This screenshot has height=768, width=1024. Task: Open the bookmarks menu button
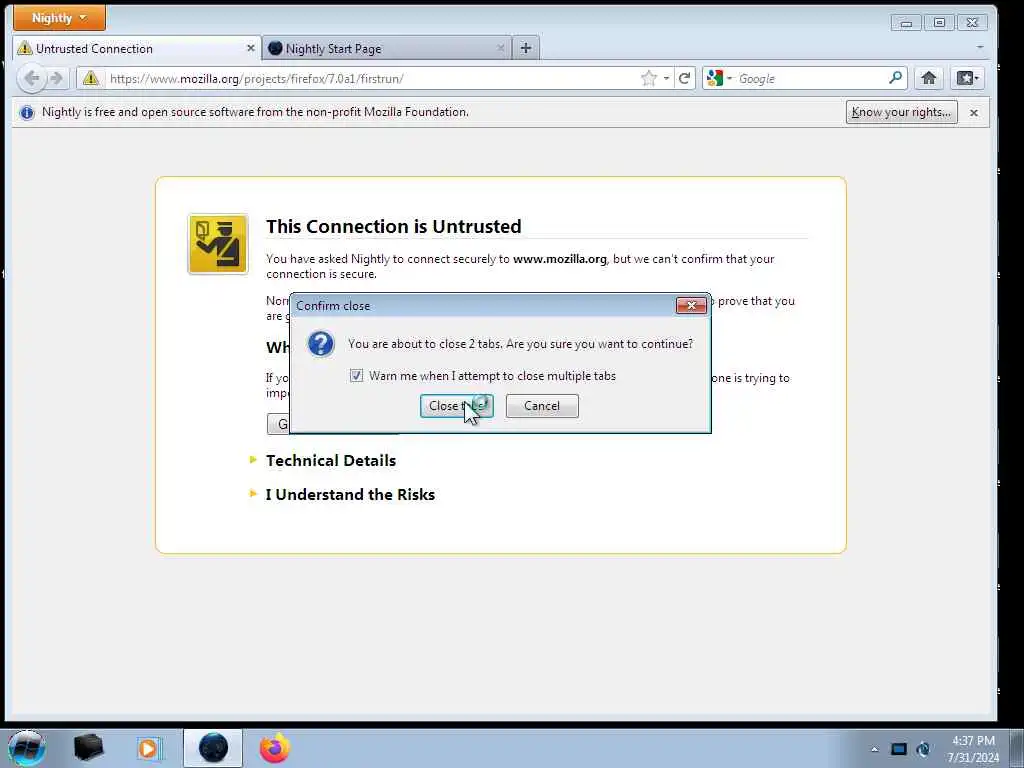(967, 78)
